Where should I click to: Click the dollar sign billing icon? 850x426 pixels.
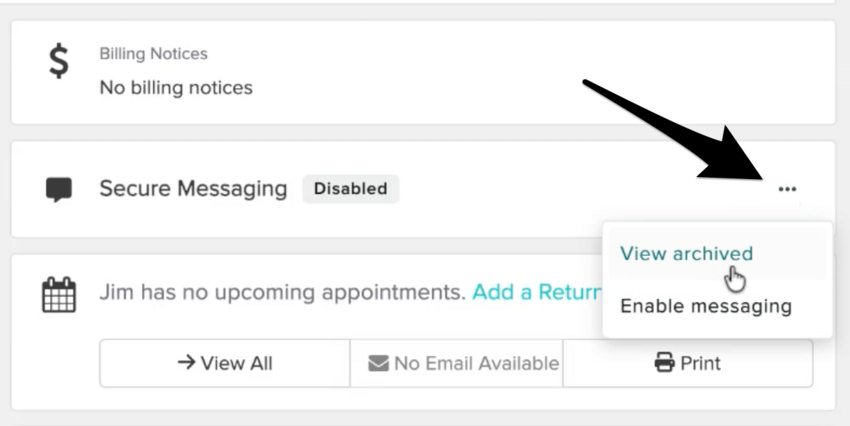click(x=60, y=62)
